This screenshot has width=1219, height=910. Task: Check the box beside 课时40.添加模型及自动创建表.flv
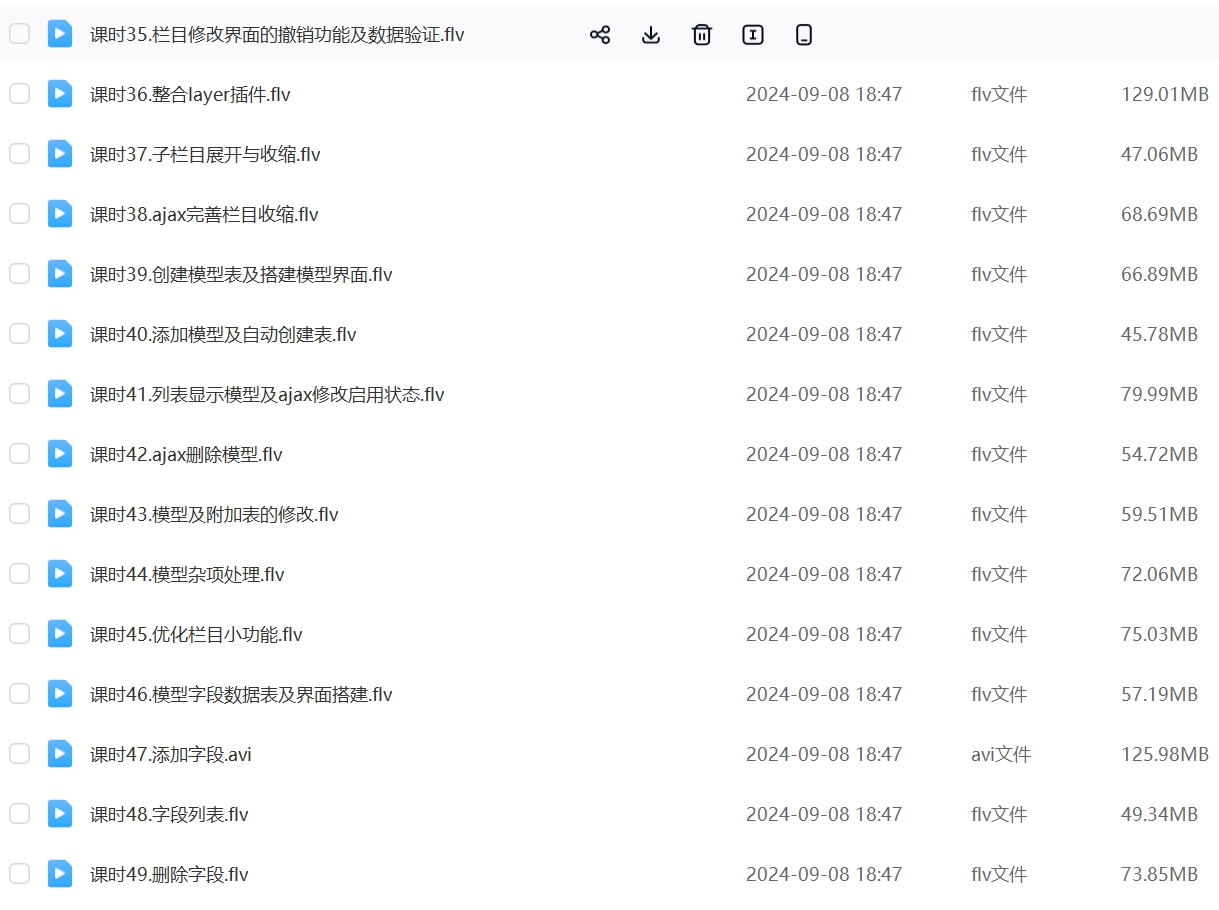(20, 334)
